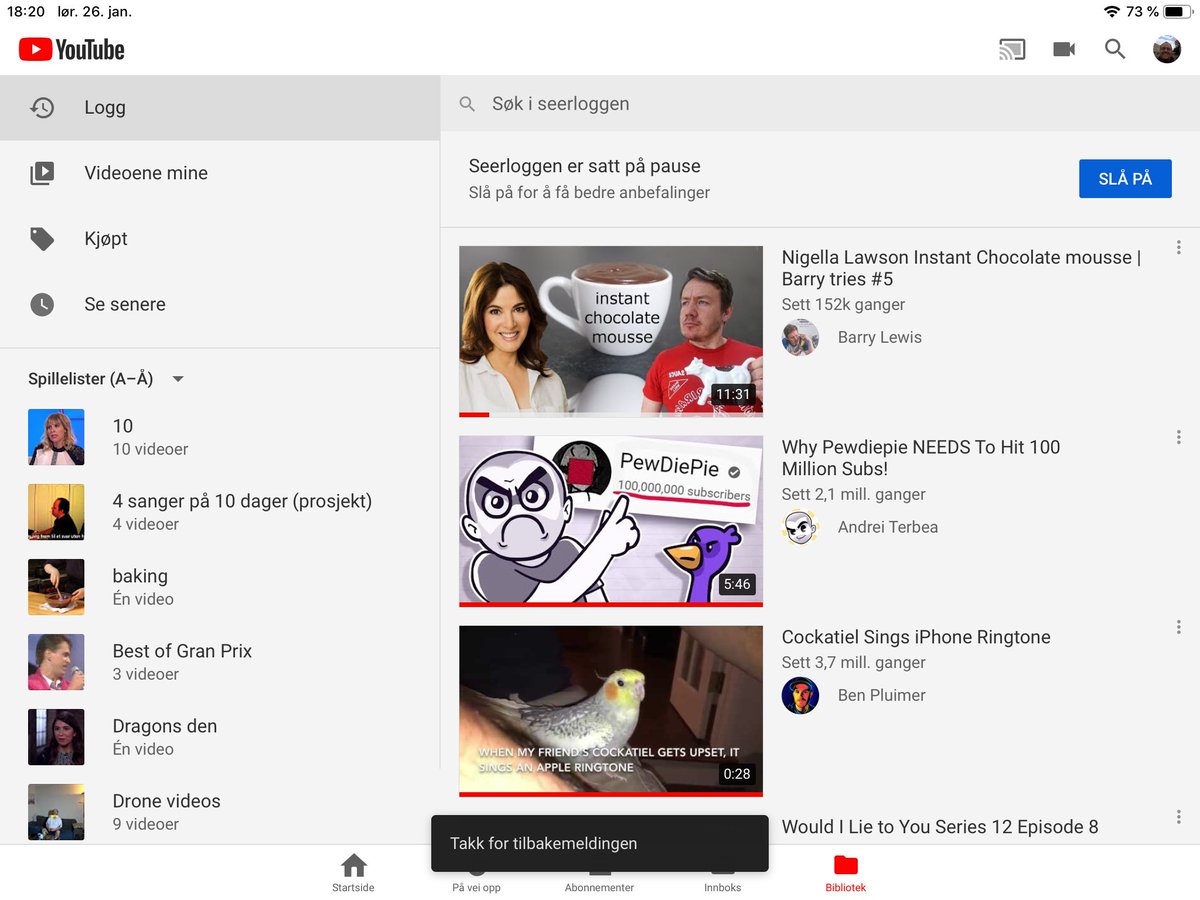Open options for the Pewdiepie video

[1179, 437]
